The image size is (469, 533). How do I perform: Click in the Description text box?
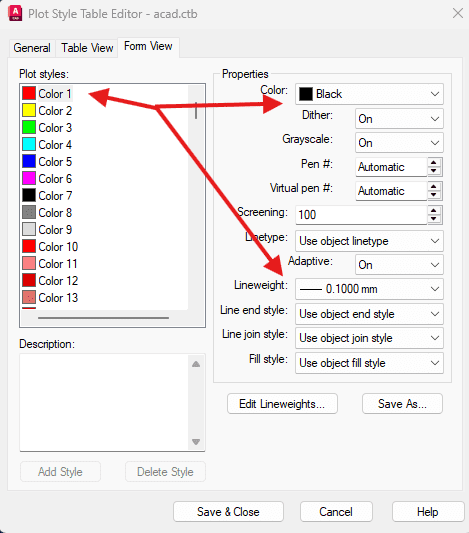[105, 403]
